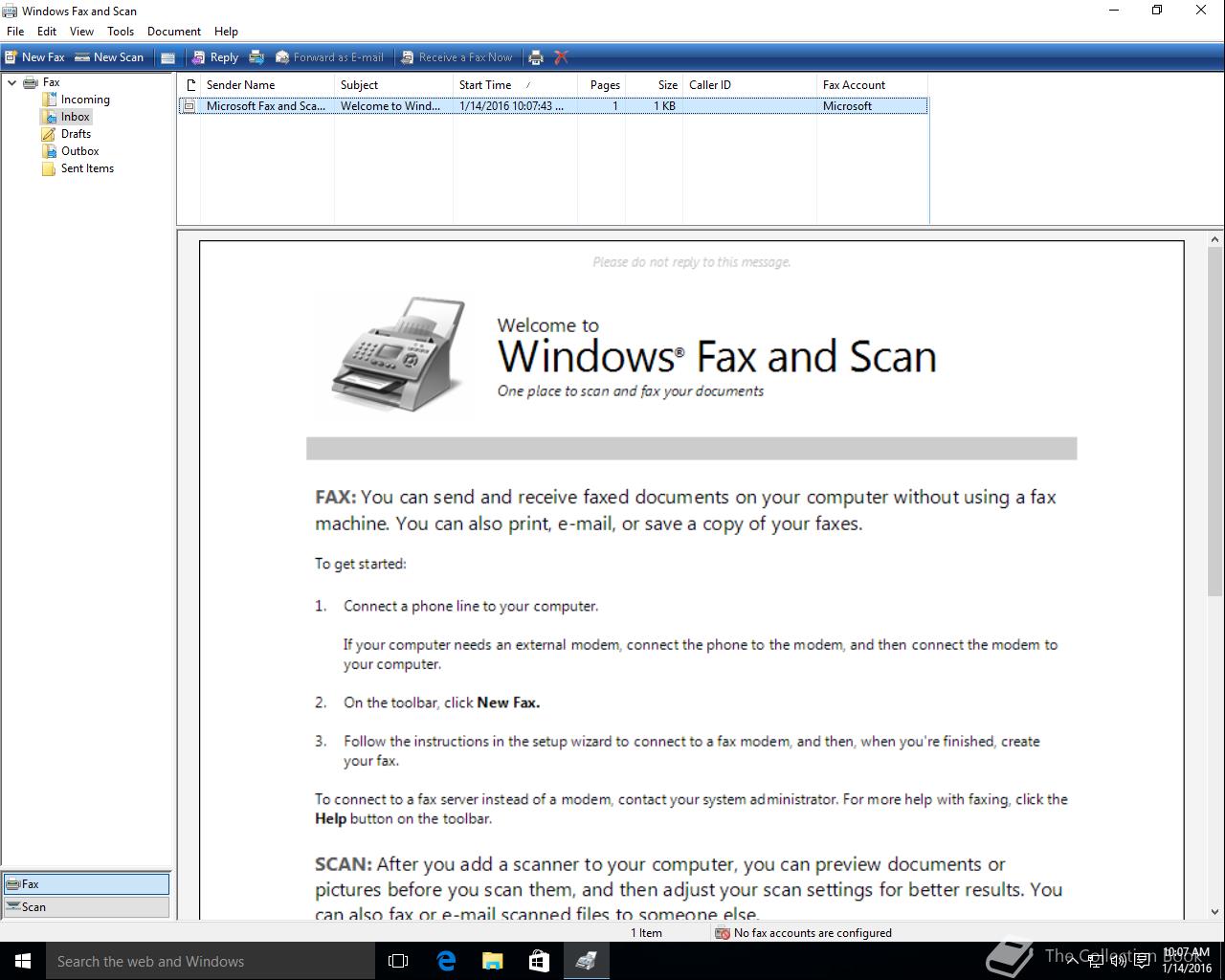
Task: Sort by Start Time column header
Action: pyautogui.click(x=515, y=85)
